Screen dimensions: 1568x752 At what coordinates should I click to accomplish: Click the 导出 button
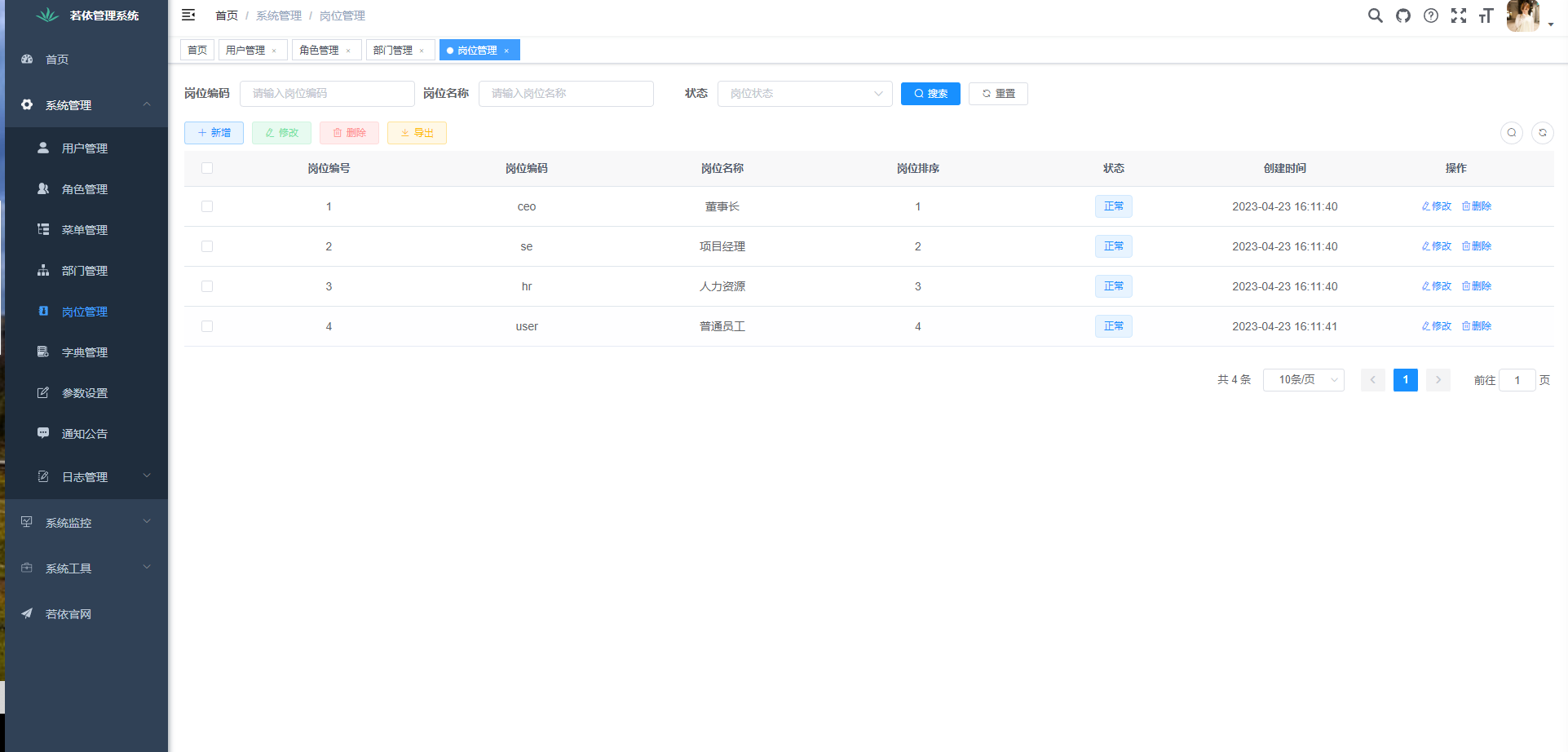(x=417, y=133)
